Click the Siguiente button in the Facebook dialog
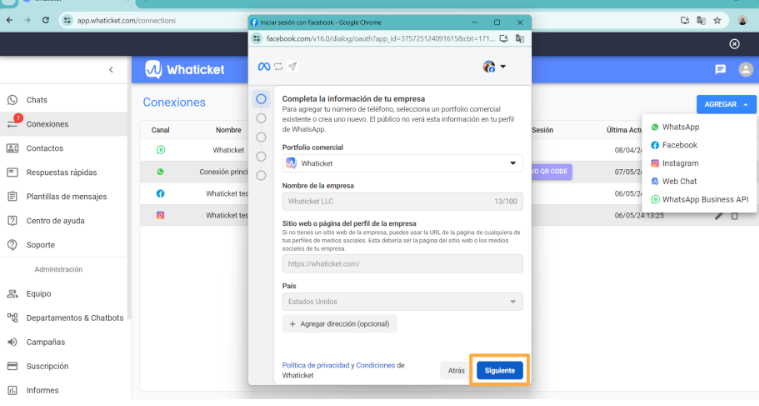Image resolution: width=759 pixels, height=406 pixels. click(x=500, y=370)
